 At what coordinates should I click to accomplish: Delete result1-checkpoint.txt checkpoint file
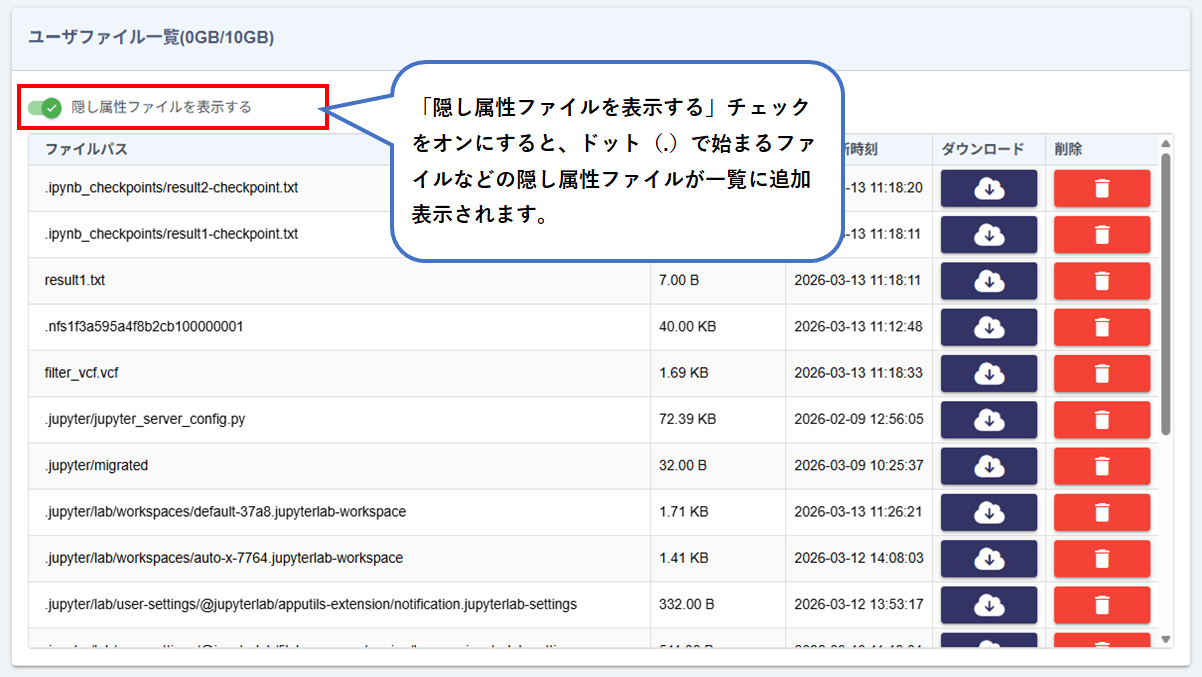(1101, 235)
